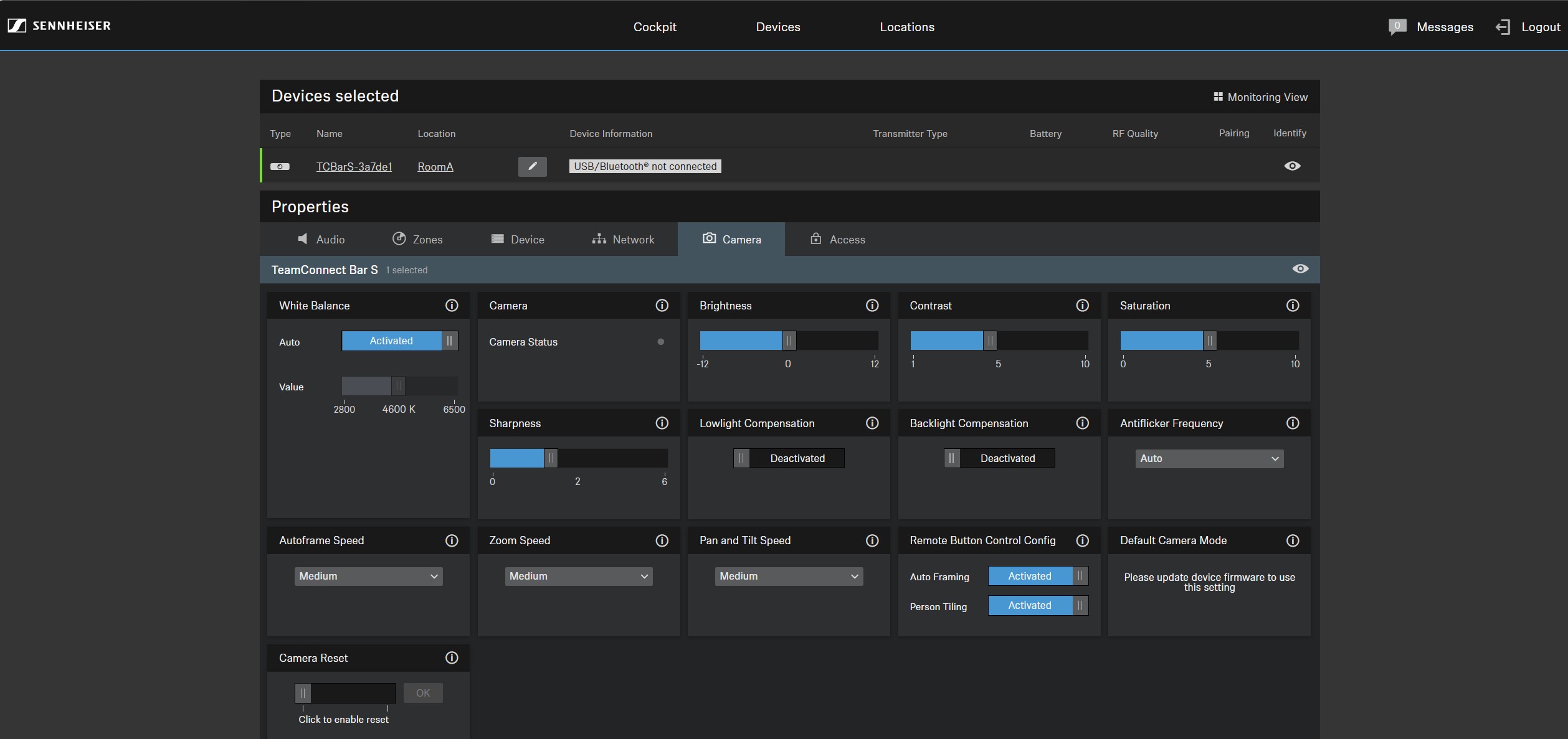
Task: Open Saturation info icon
Action: (1293, 305)
